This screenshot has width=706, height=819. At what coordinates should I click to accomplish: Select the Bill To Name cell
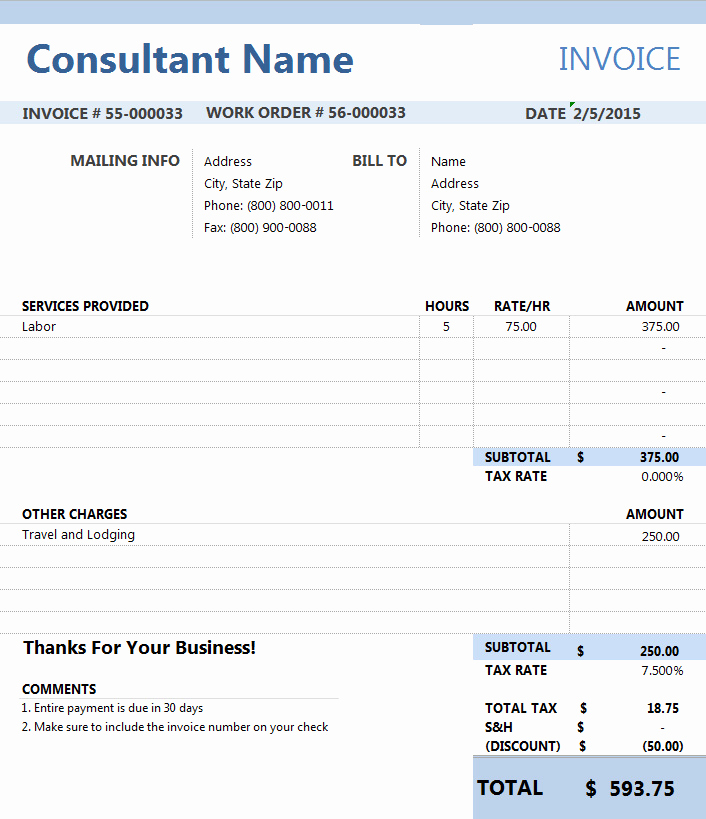coord(448,161)
